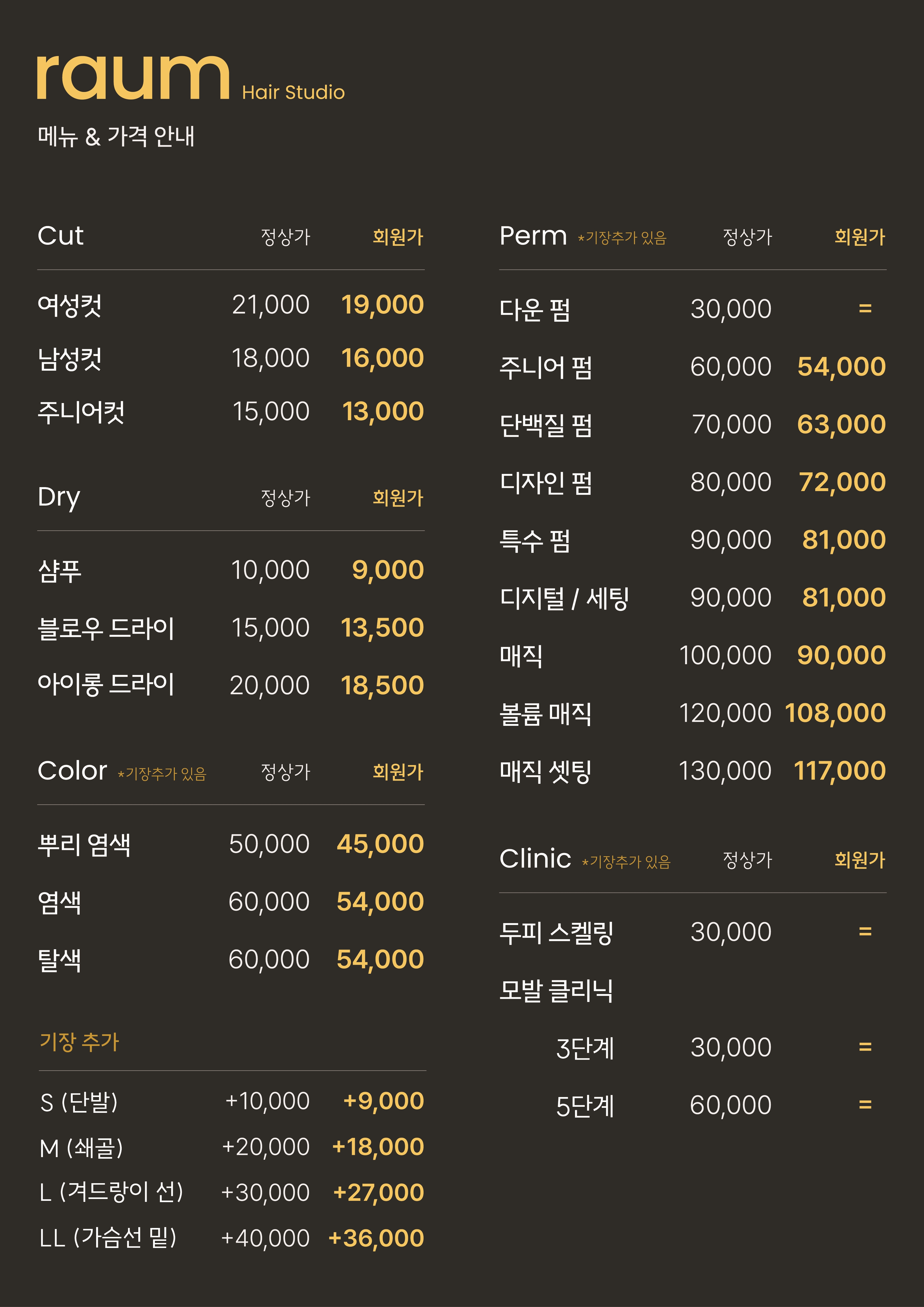Click the equals sign beside 두피 스켈링
Viewport: 924px width, 1307px height.
(x=865, y=932)
